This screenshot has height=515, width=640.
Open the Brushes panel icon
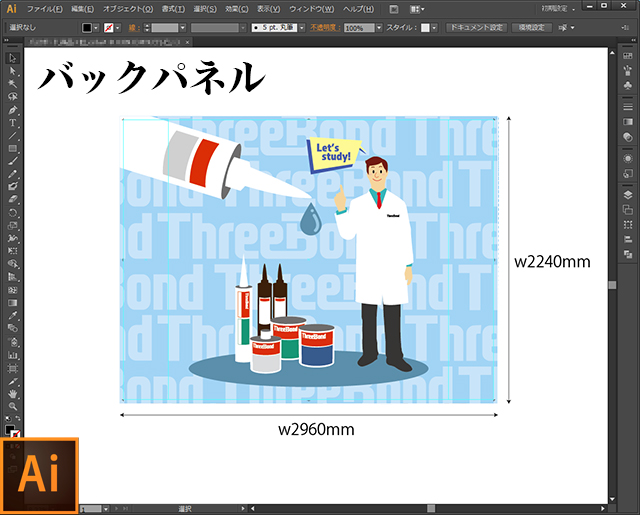tap(628, 71)
